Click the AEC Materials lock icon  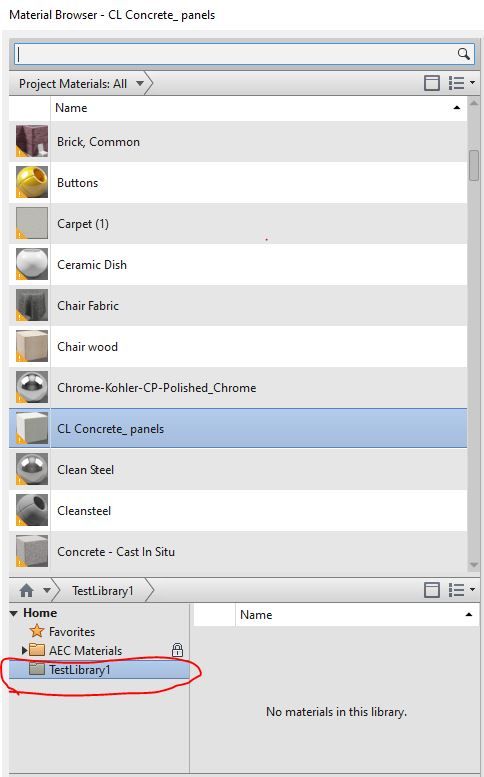tap(177, 650)
